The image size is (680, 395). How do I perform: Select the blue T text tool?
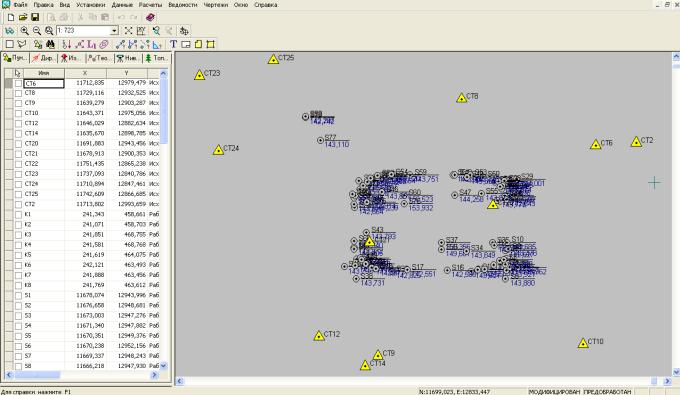pos(173,44)
